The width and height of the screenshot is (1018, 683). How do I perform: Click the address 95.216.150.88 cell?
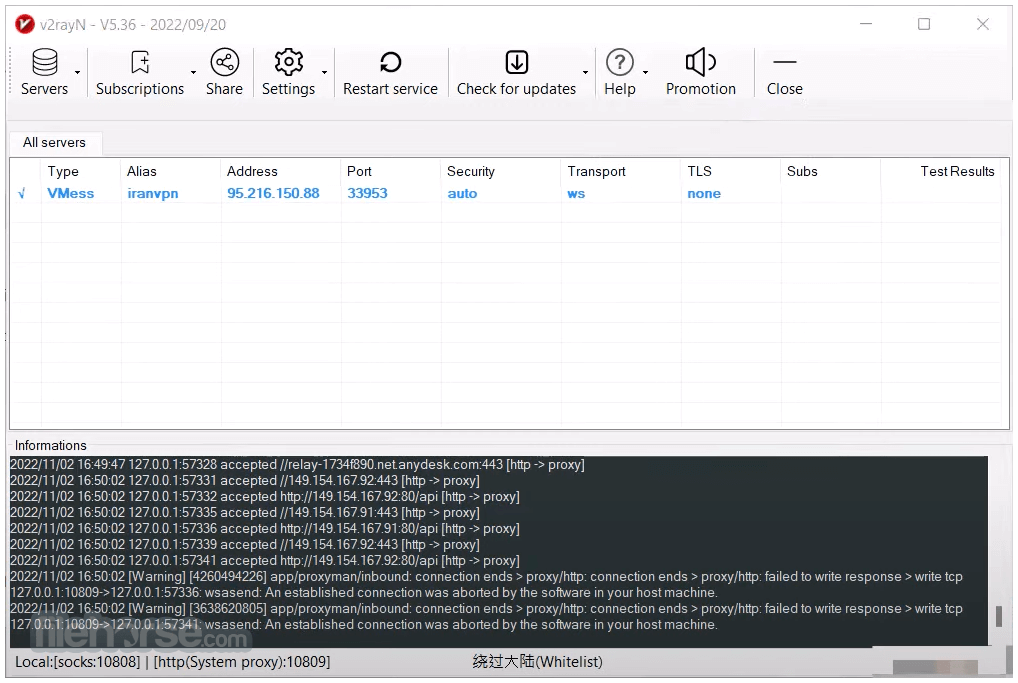coord(273,193)
